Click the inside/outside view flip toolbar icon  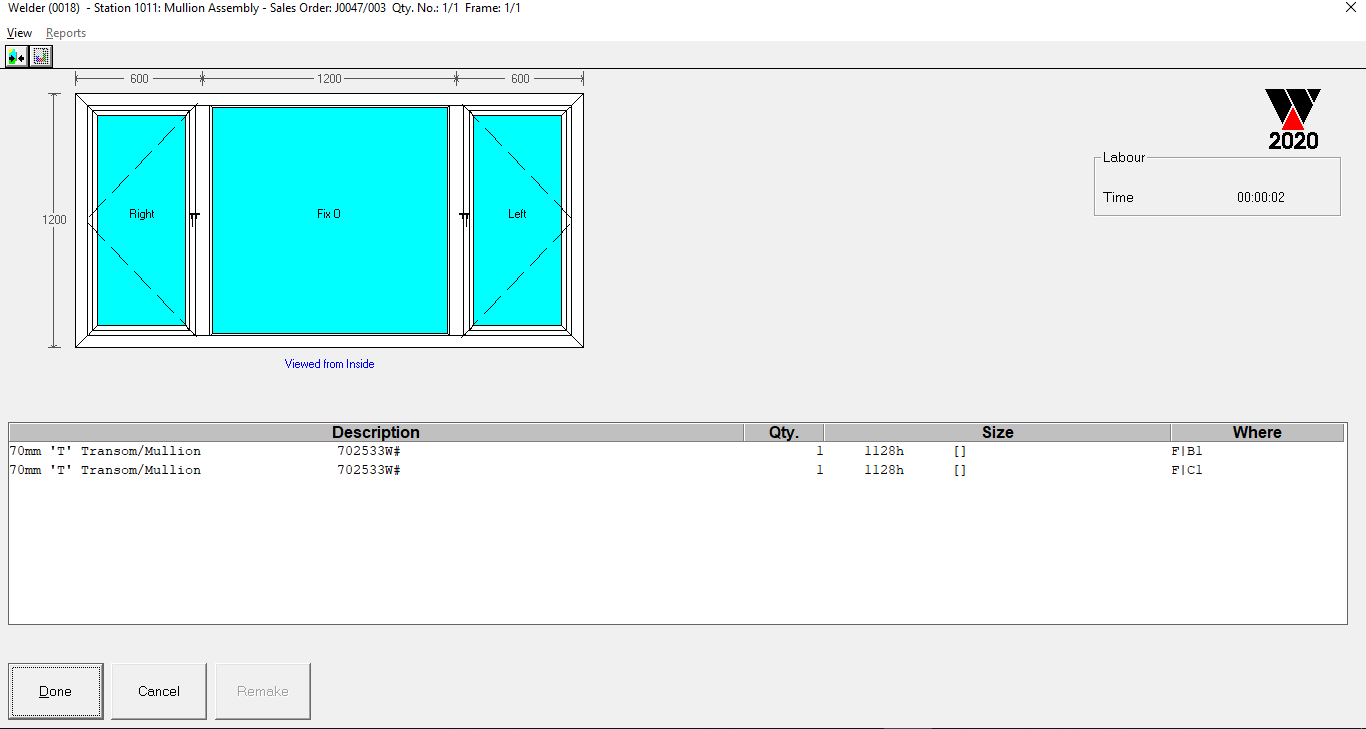[x=16, y=56]
